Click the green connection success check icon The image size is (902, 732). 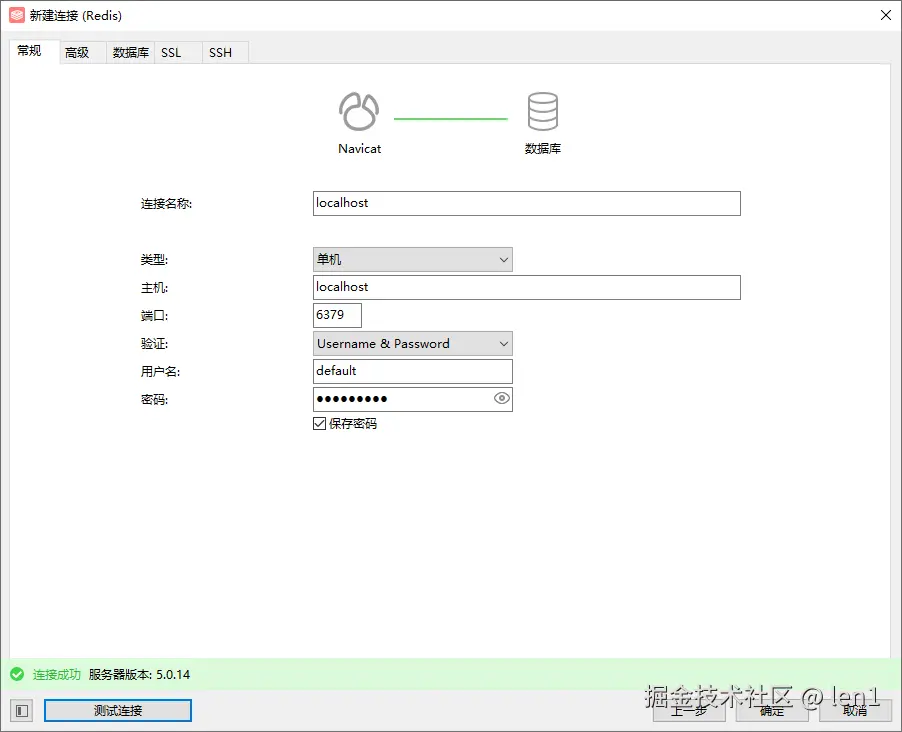click(x=17, y=674)
